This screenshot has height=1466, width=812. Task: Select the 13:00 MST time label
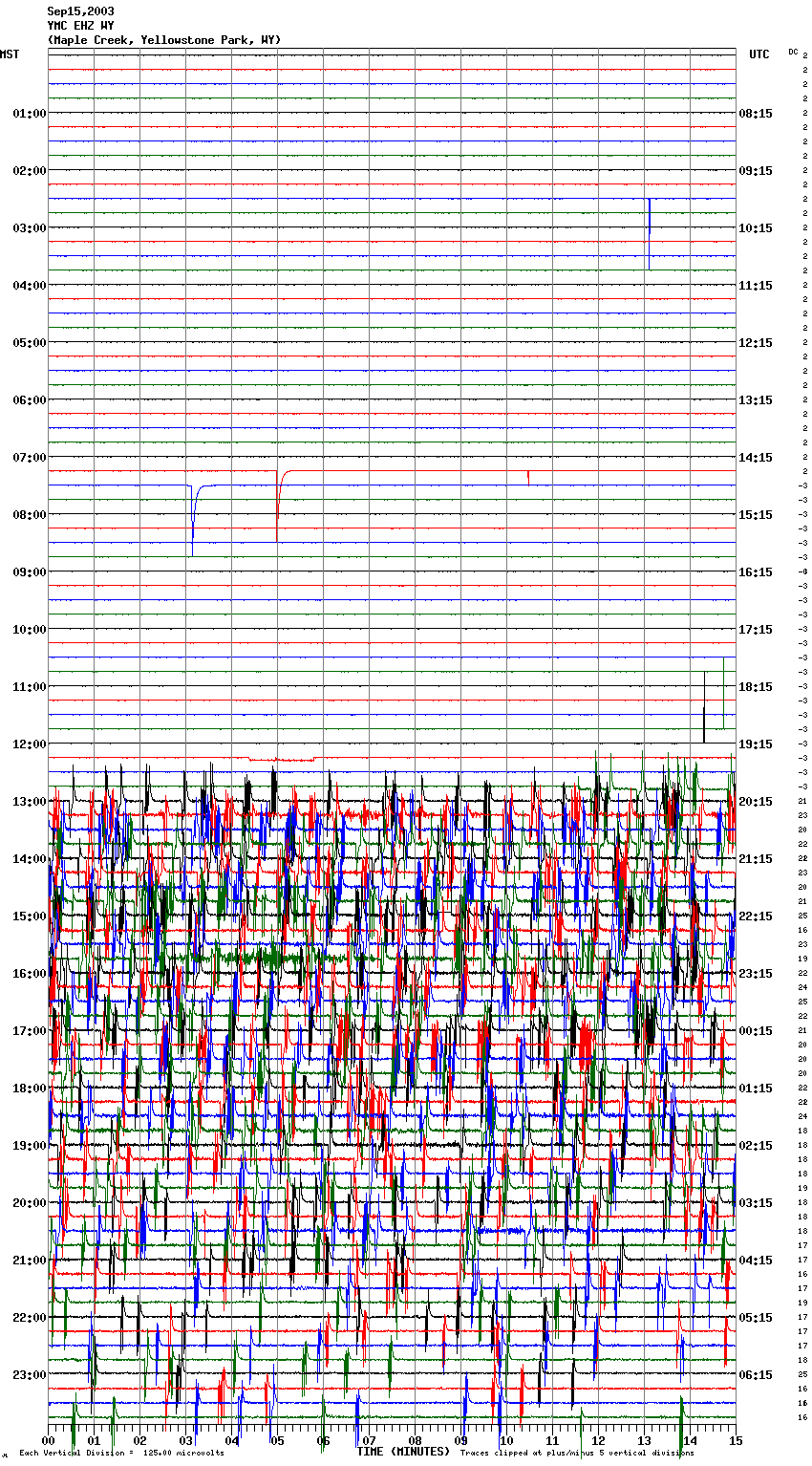30,802
